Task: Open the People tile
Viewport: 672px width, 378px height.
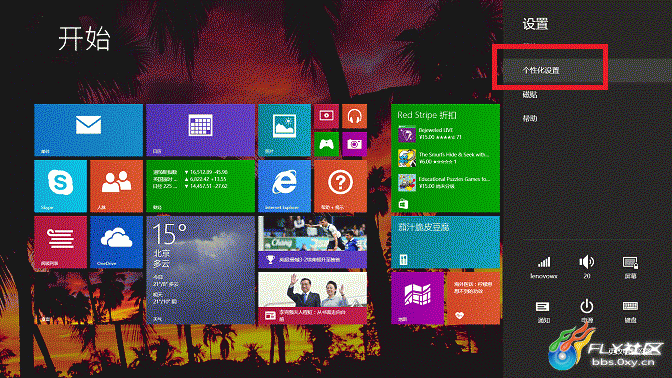Action: 116,186
